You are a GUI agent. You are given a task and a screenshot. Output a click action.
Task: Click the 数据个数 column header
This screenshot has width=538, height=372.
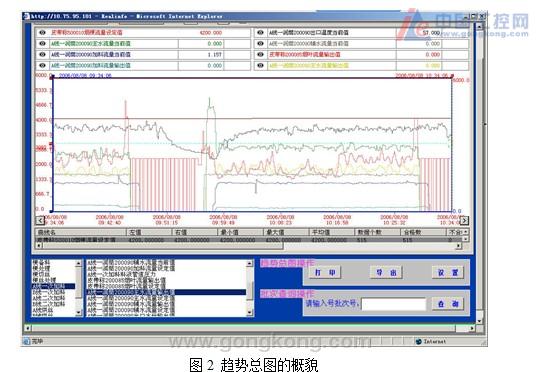377,232
